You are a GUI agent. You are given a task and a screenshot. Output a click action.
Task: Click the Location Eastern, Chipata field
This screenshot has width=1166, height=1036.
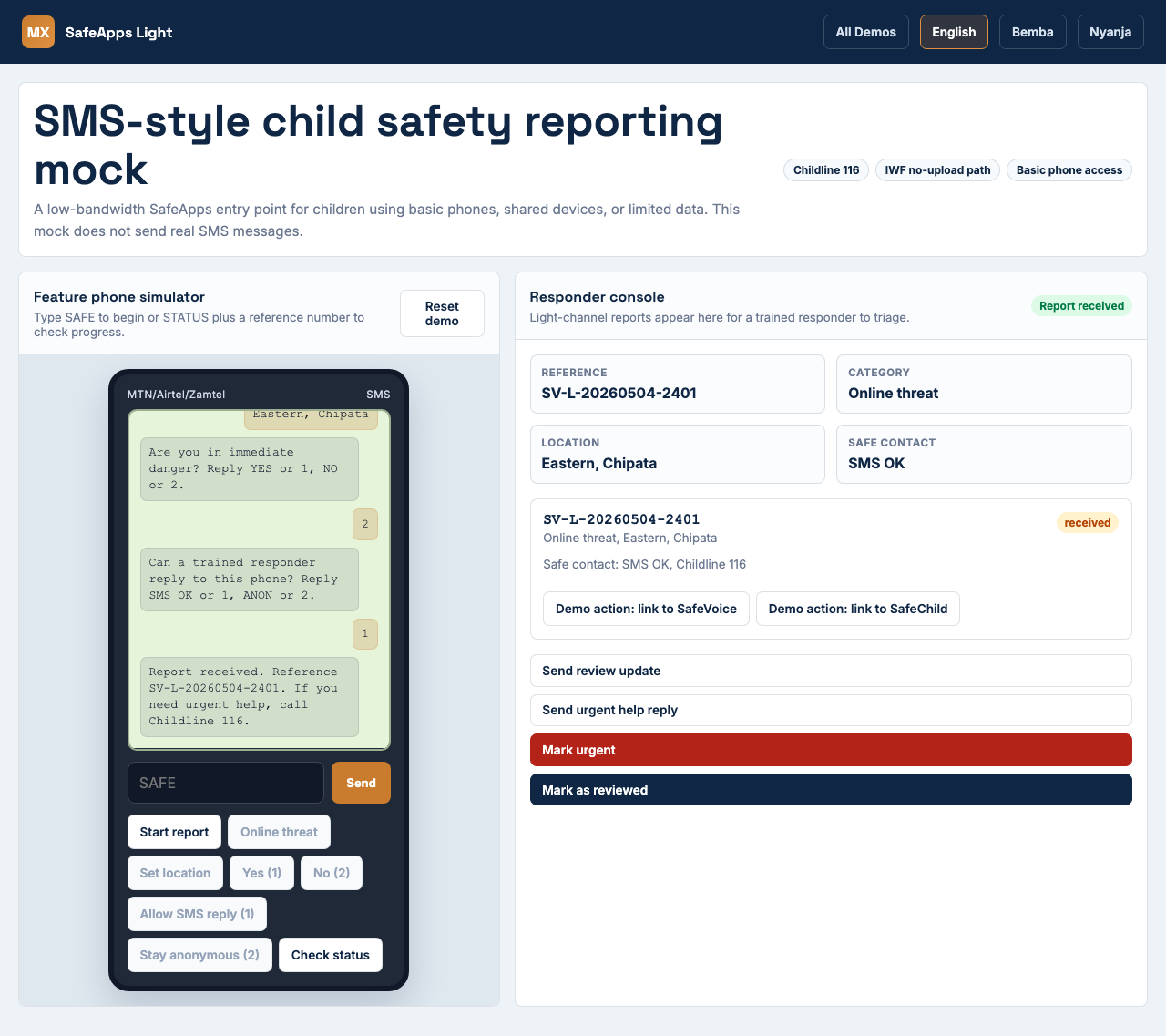(x=678, y=454)
